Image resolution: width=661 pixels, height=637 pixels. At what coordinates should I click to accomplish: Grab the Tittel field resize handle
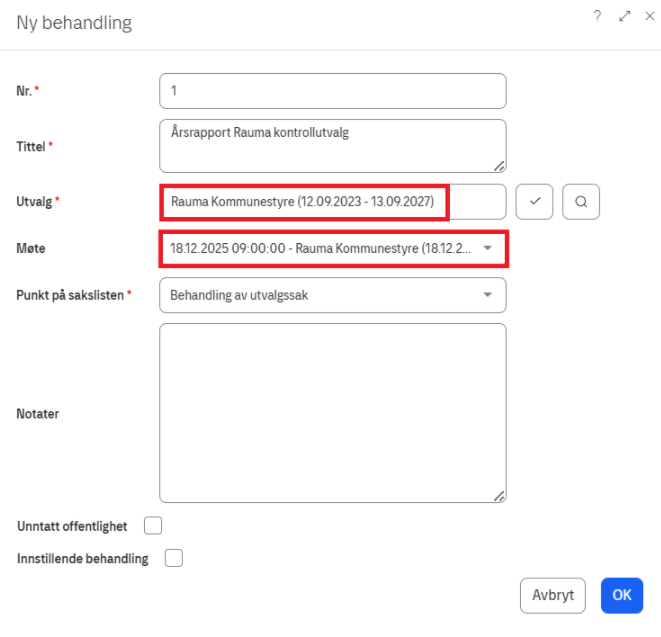[x=499, y=165]
